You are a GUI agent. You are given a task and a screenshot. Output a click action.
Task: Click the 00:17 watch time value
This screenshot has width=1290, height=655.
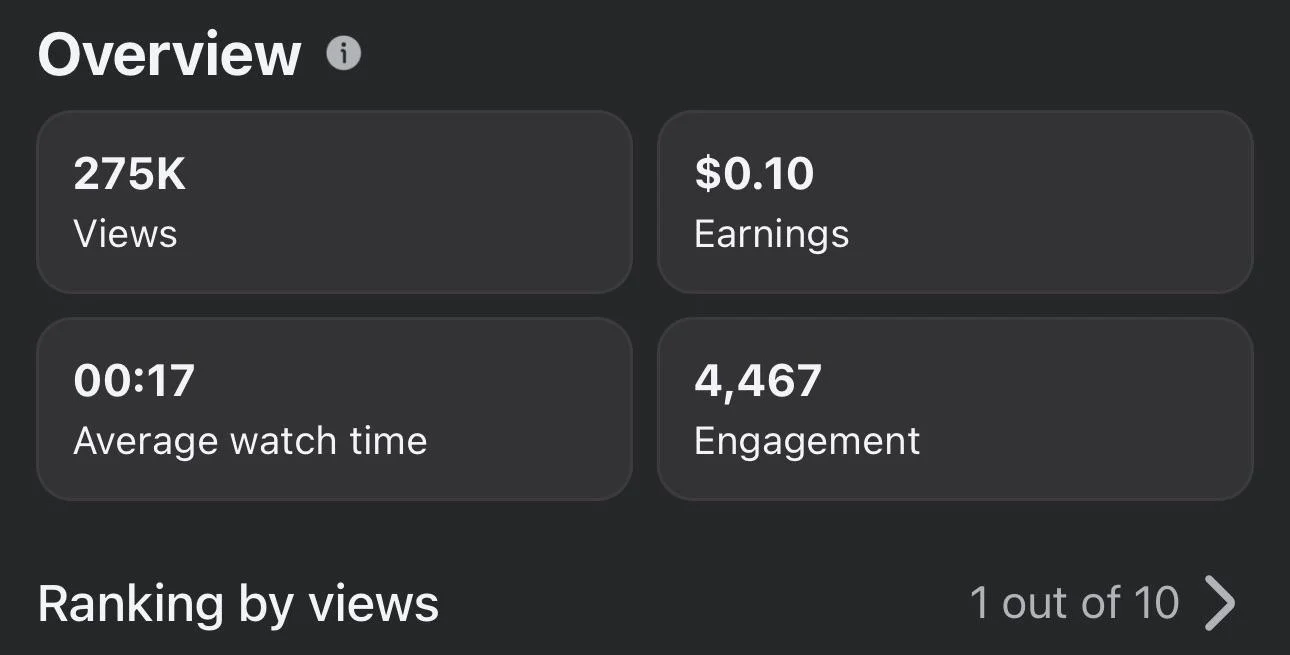(134, 381)
